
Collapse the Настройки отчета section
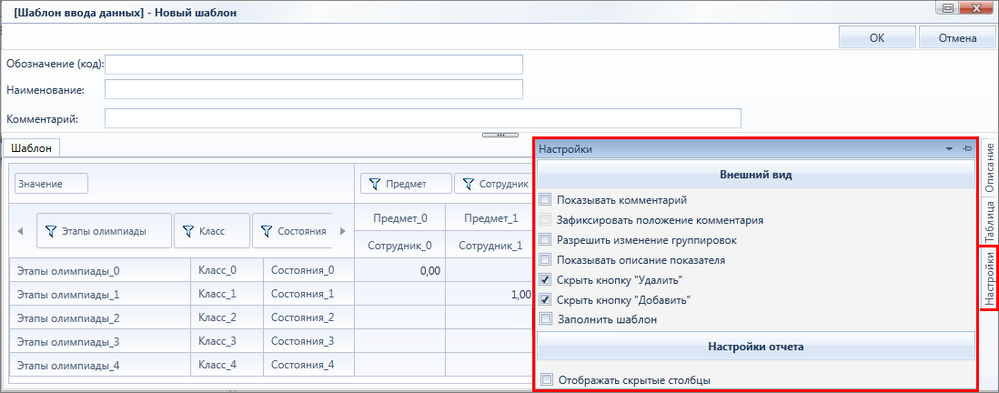[x=756, y=347]
